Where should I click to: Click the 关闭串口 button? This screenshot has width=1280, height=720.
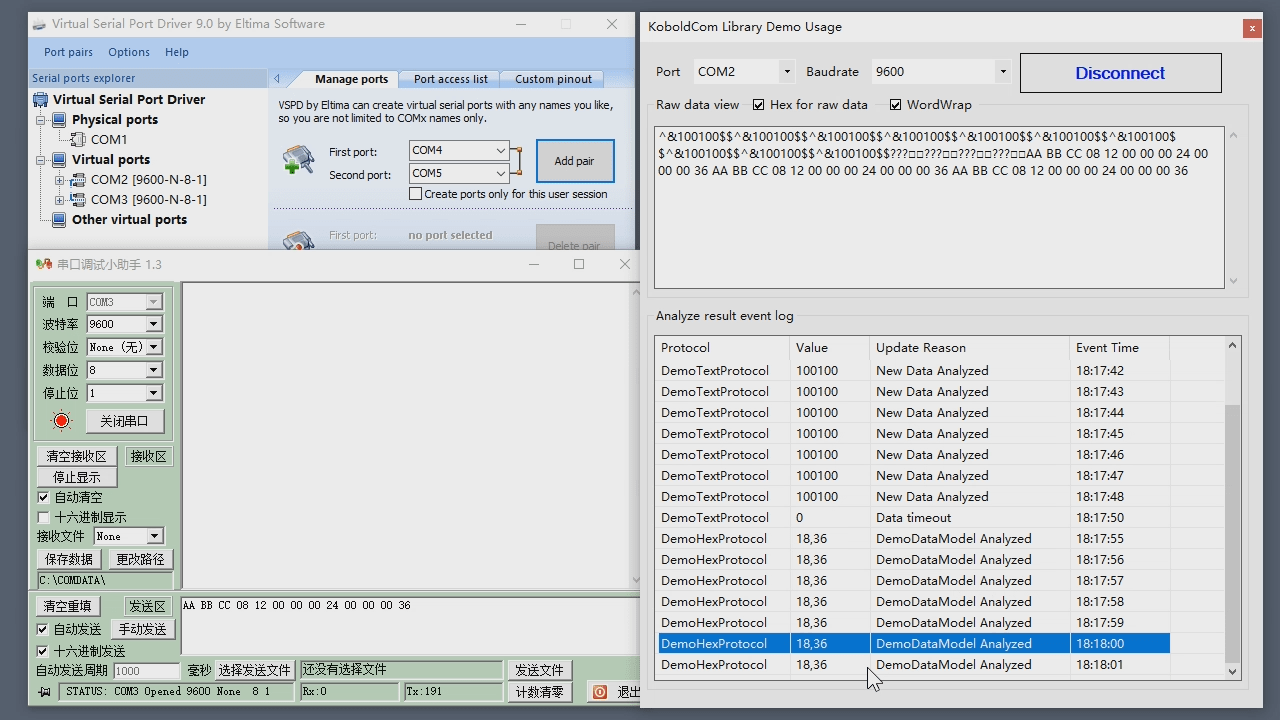click(124, 421)
